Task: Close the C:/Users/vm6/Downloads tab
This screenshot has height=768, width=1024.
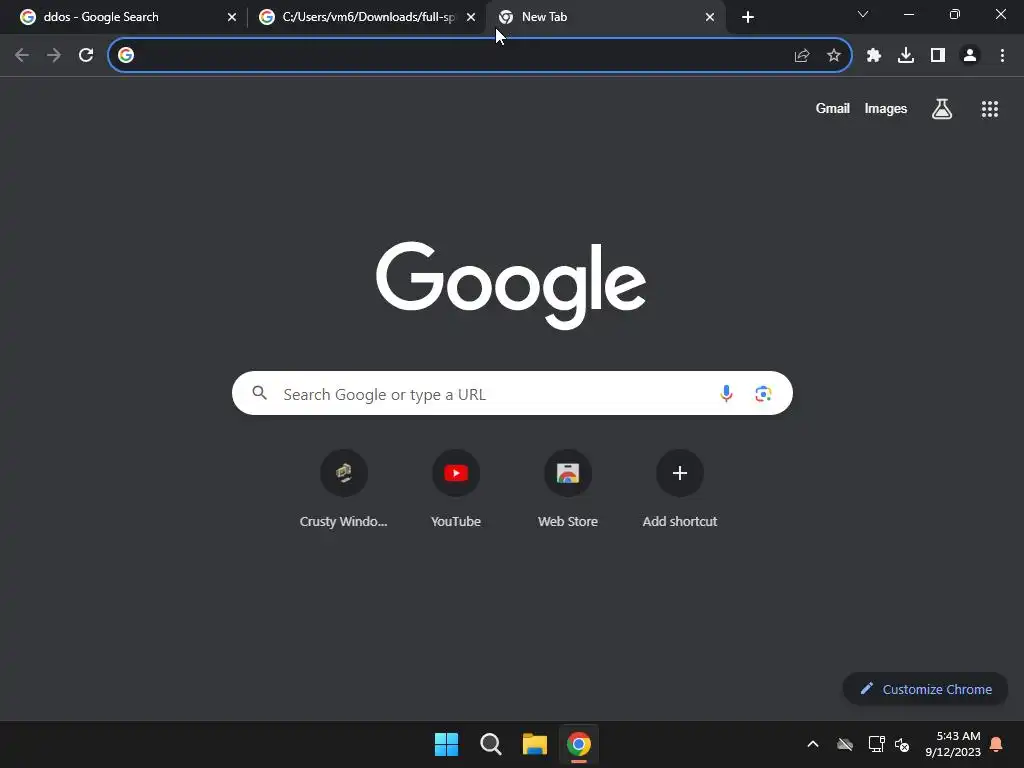Action: tap(471, 18)
